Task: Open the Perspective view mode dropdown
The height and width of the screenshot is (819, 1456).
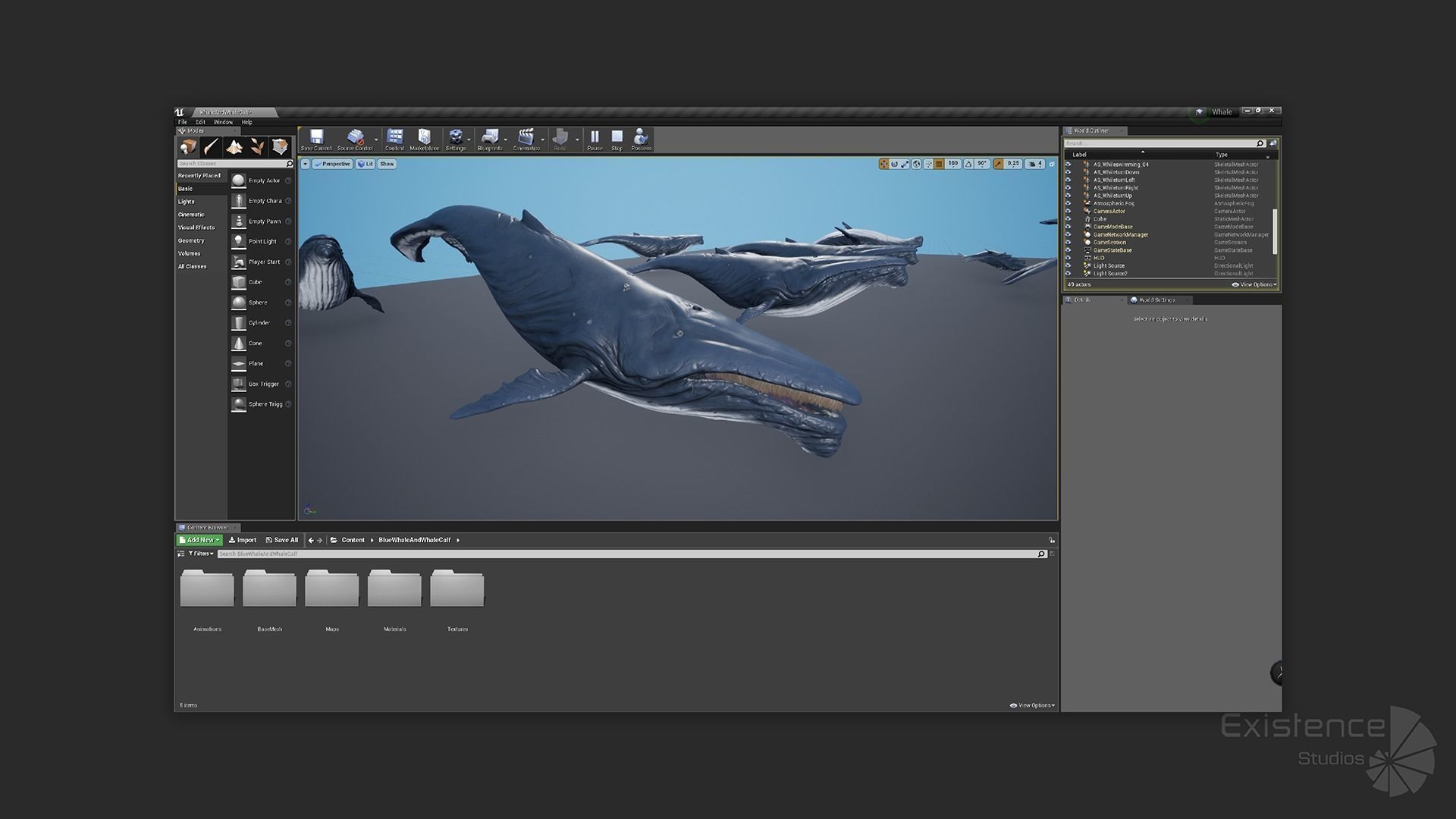Action: 332,164
